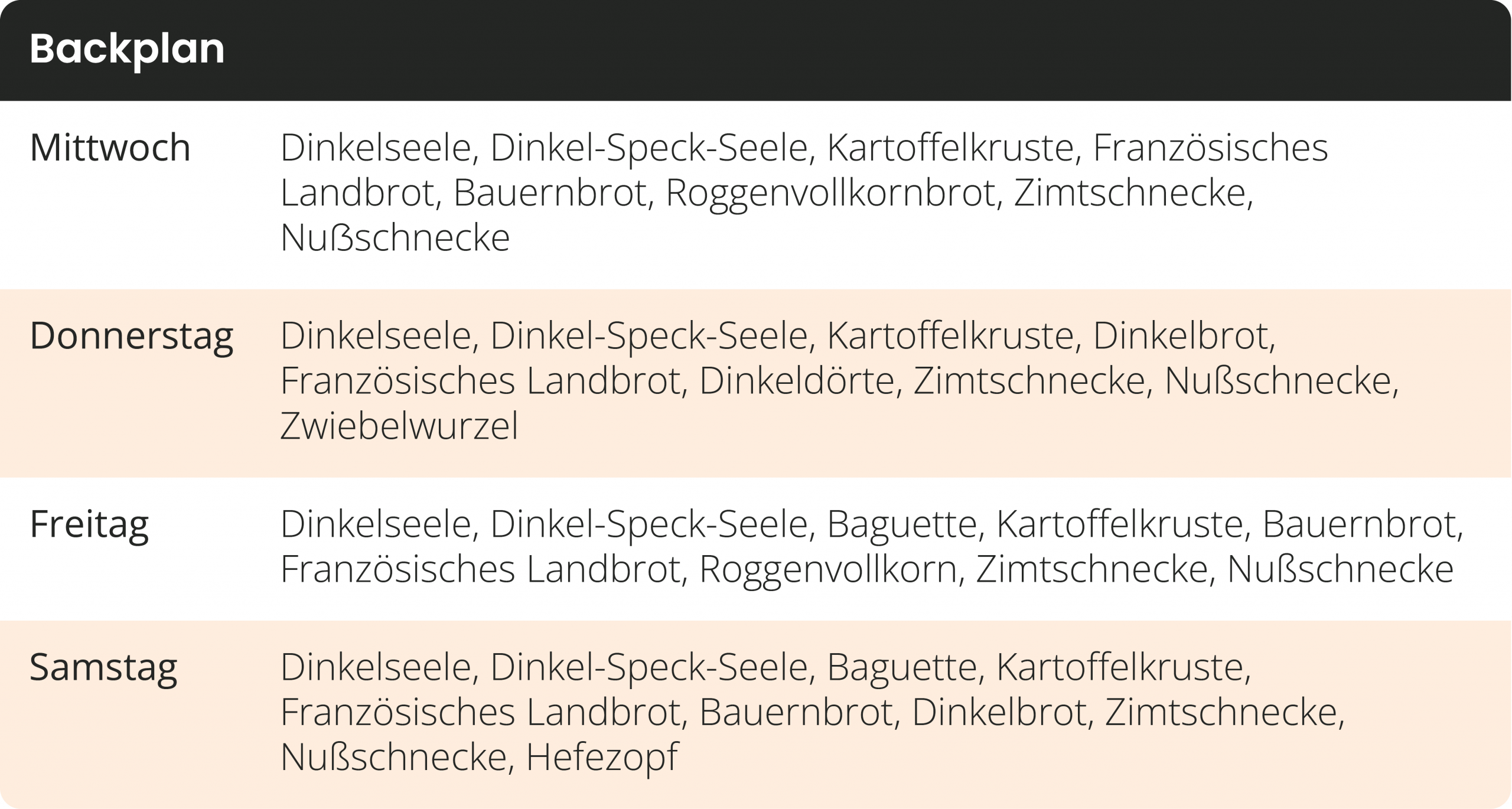This screenshot has height=809, width=1512.
Task: Click Bauernbrot in the Freitag row
Action: [1361, 524]
